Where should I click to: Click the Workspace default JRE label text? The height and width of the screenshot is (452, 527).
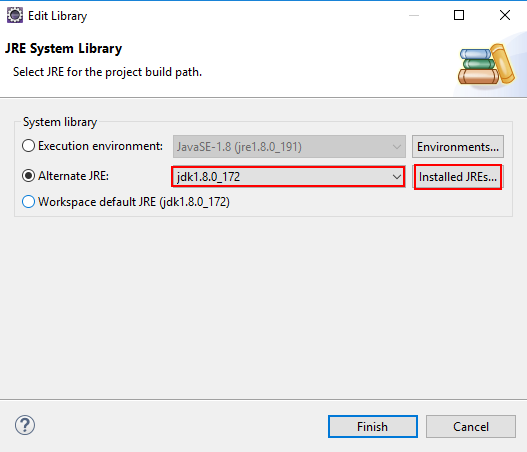(134, 202)
